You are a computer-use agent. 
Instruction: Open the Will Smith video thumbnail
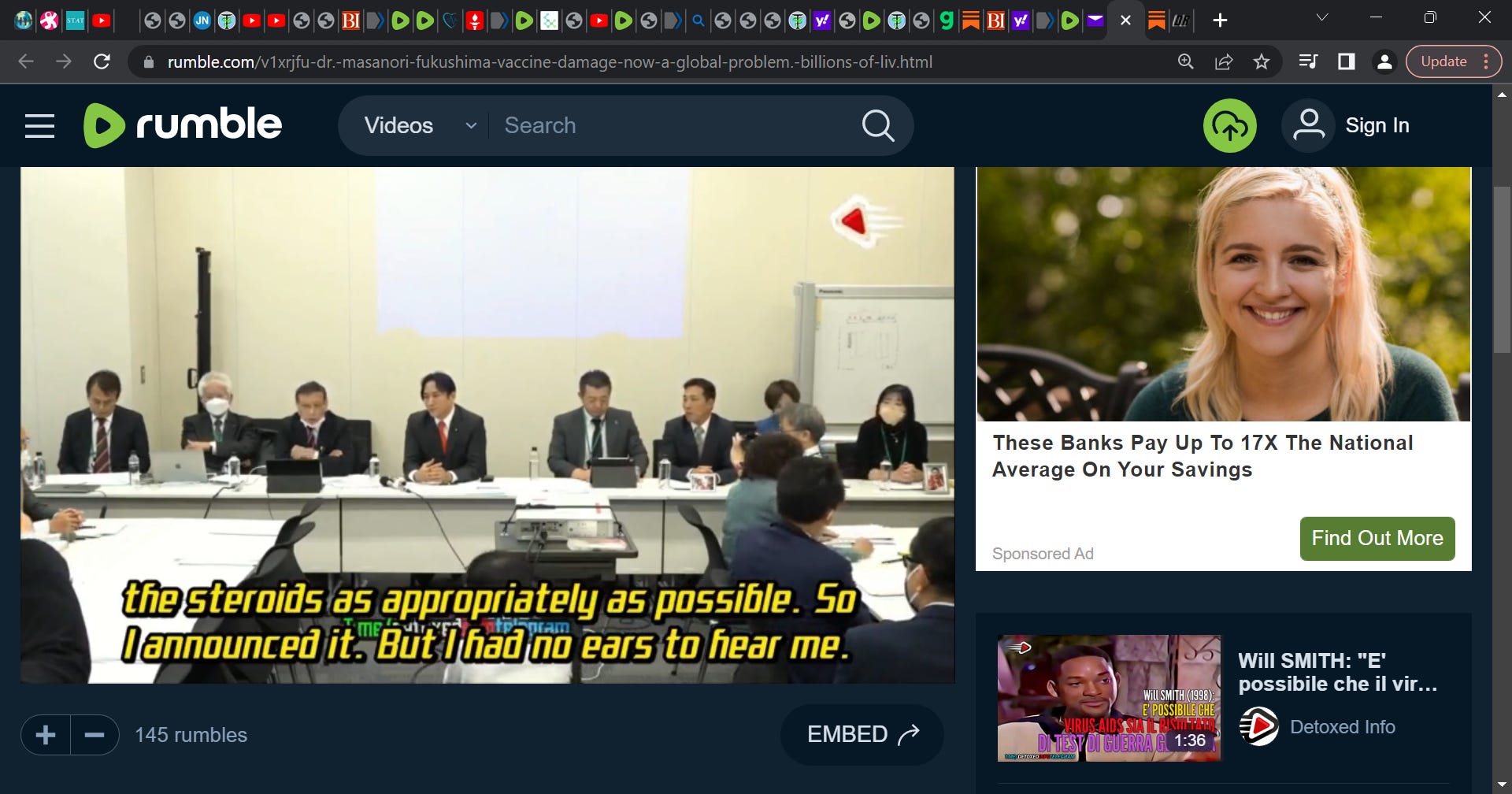coord(1109,698)
